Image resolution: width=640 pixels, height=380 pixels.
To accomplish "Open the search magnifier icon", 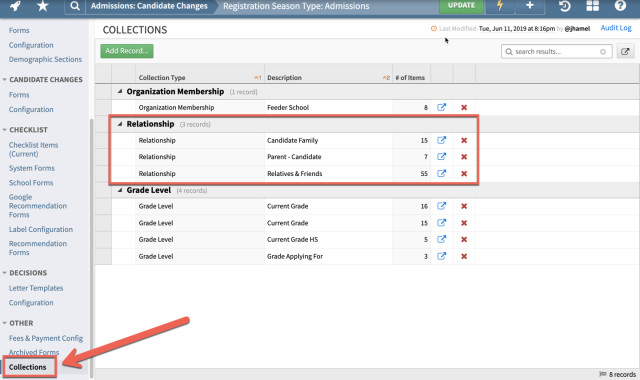I will pos(75,6).
